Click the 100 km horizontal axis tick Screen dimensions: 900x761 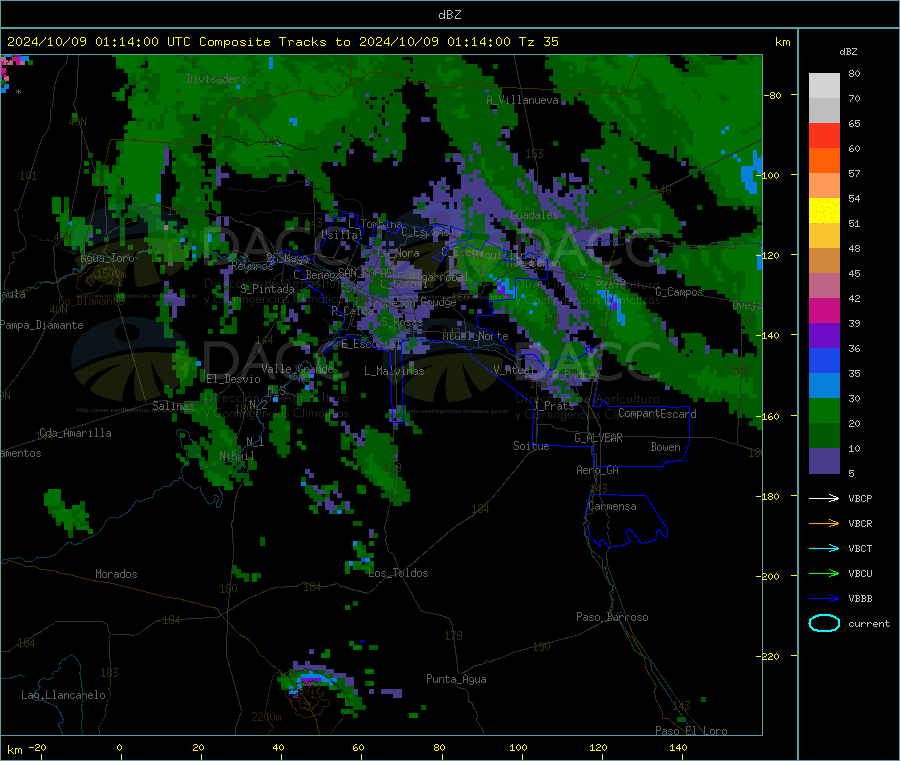click(518, 747)
